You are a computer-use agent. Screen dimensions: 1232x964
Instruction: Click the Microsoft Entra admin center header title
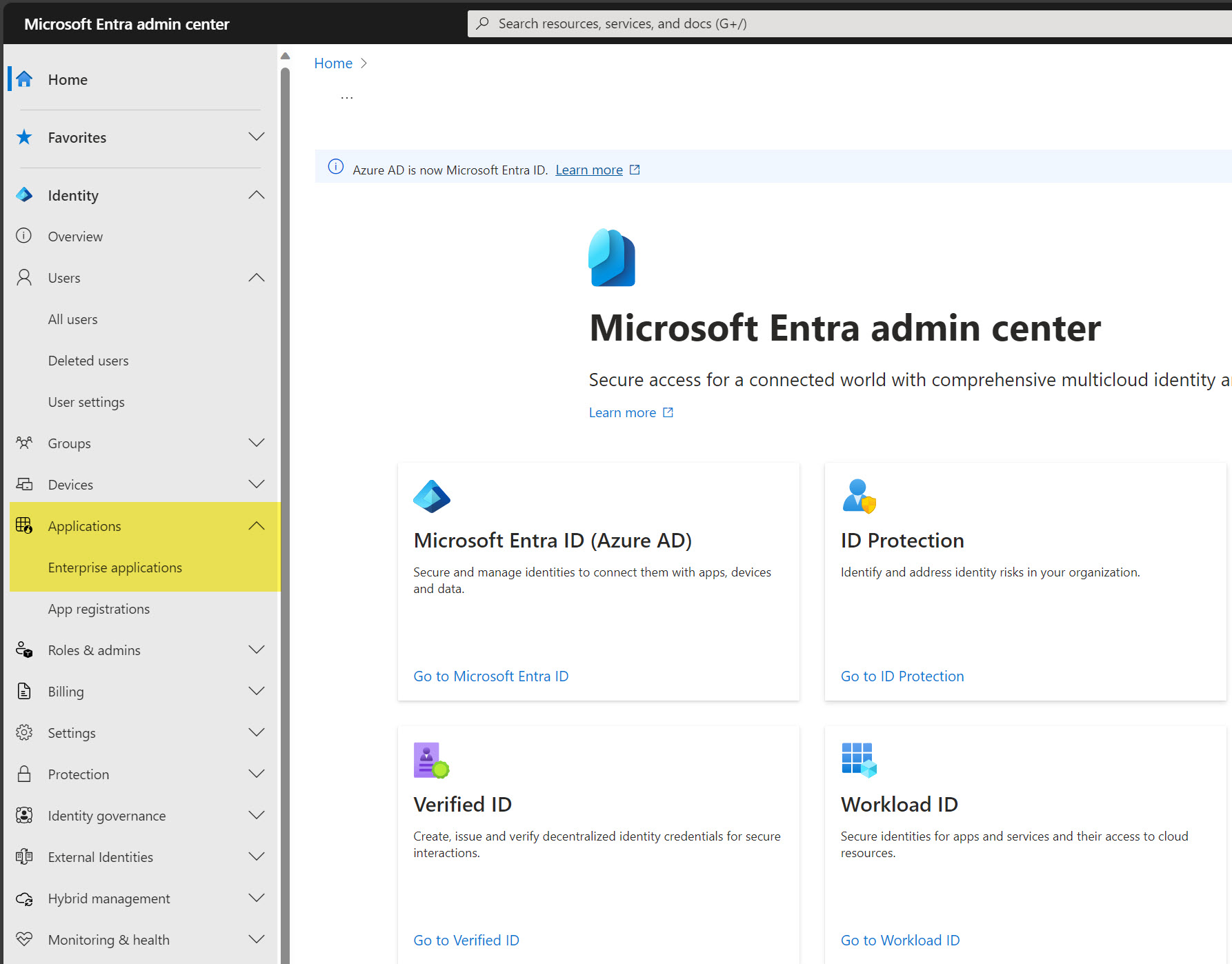(127, 24)
